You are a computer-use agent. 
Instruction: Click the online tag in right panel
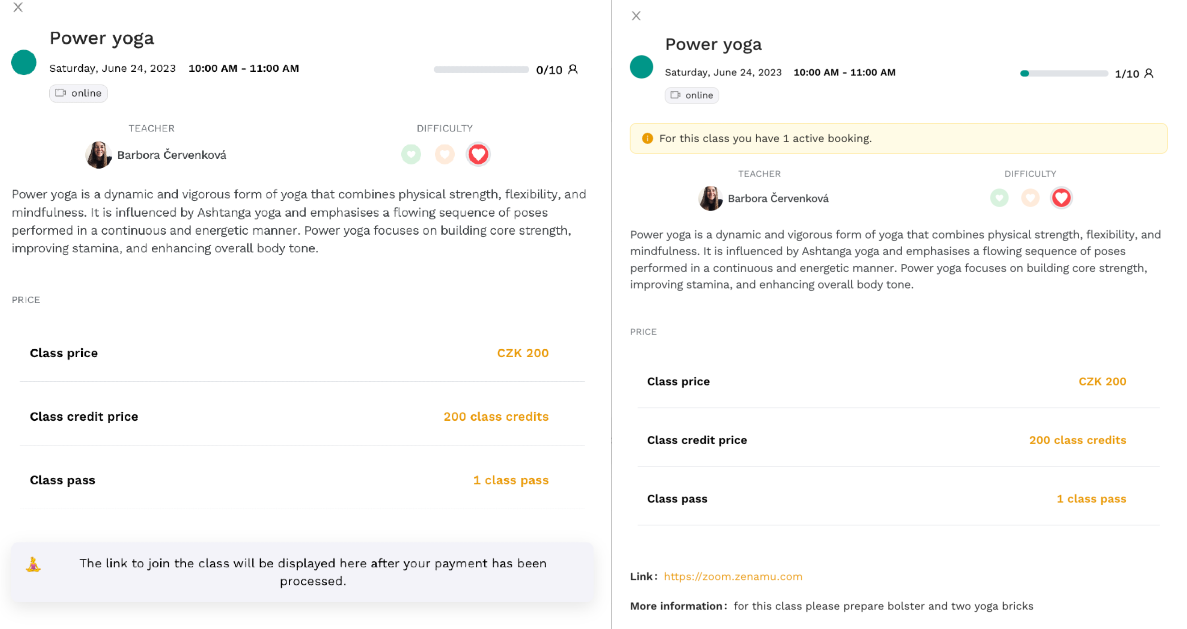pos(692,95)
